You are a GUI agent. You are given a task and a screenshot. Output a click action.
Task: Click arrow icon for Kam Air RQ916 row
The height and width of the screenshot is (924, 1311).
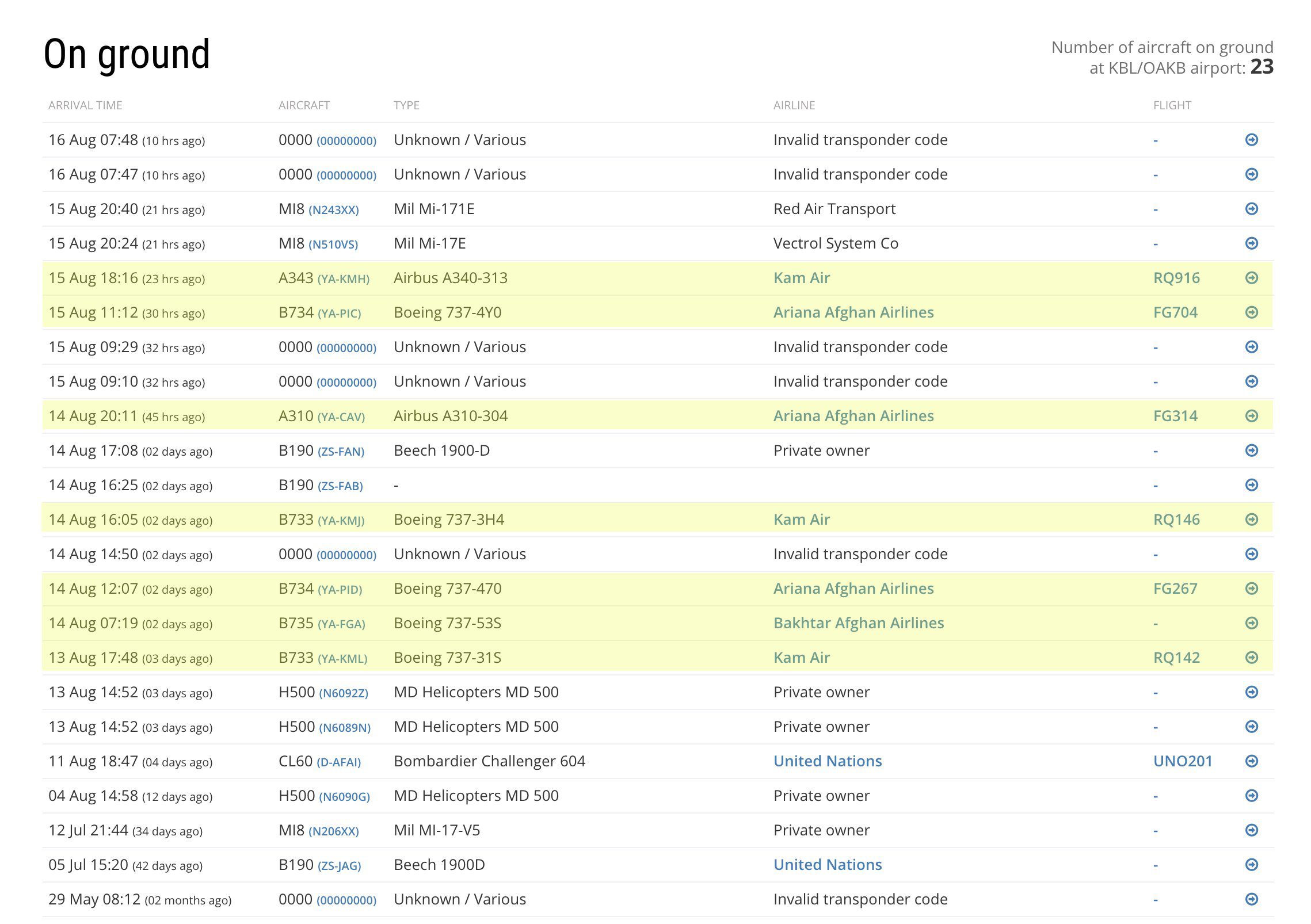tap(1251, 278)
